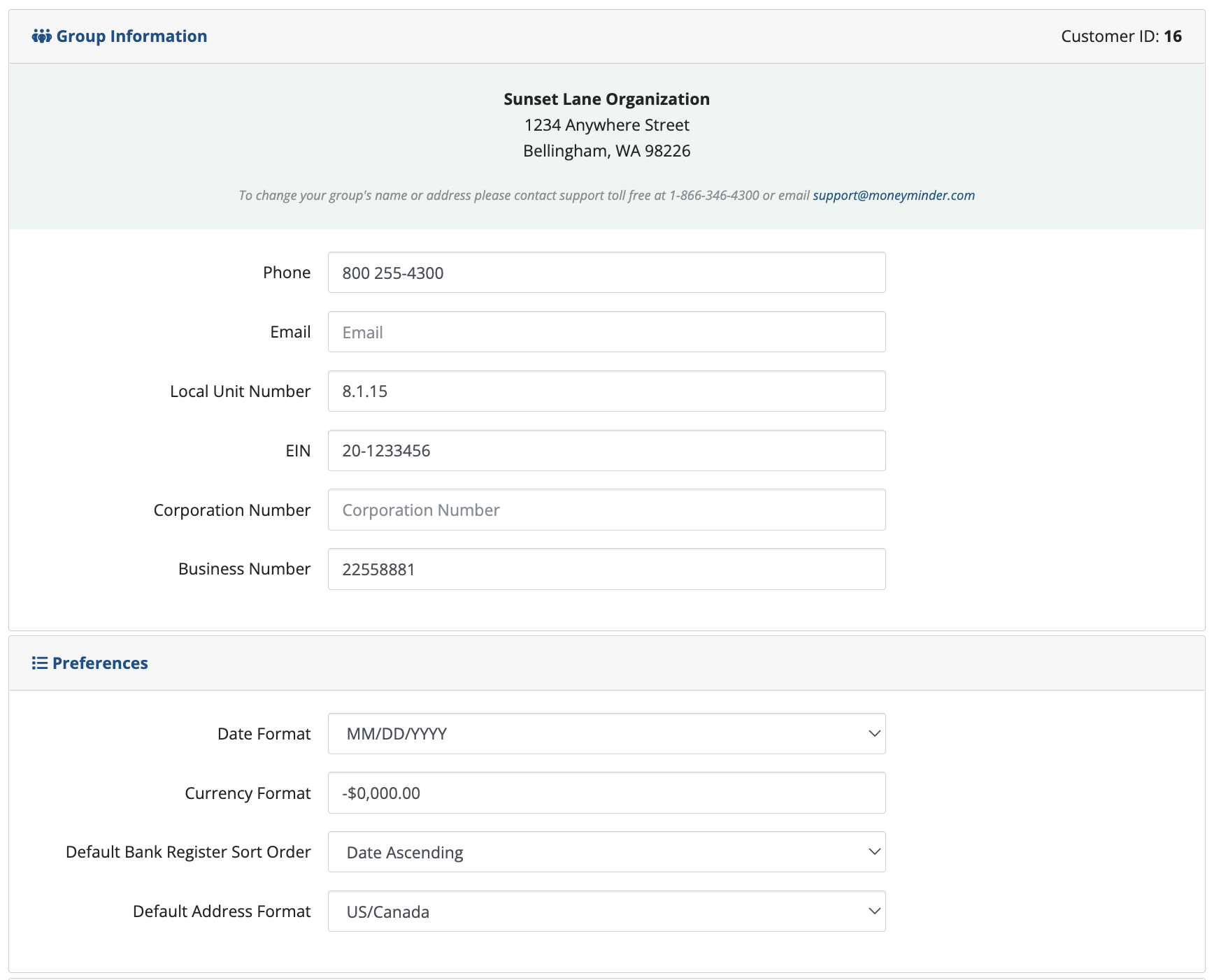Screen dimensions: 1214x980
Task: Open the Default Address Format dropdown
Action: point(607,911)
